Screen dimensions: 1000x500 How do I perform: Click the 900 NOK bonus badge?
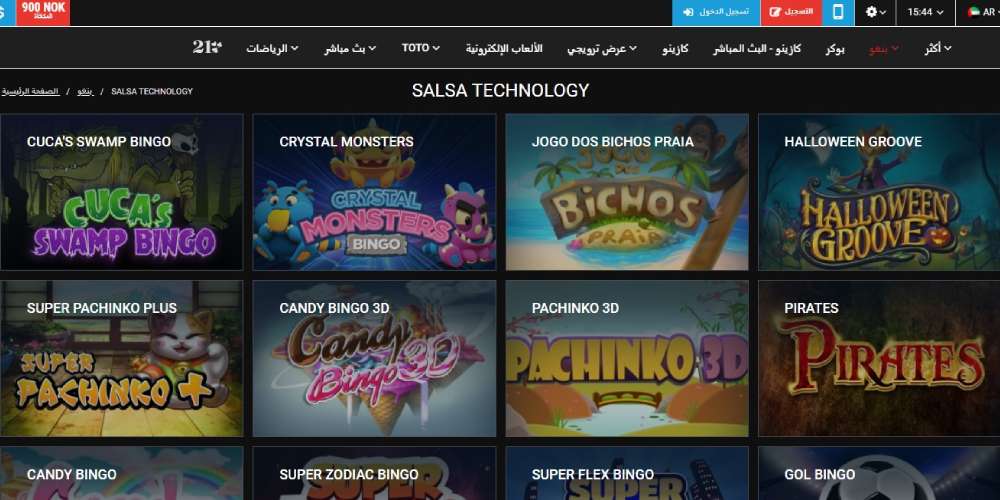[x=43, y=12]
